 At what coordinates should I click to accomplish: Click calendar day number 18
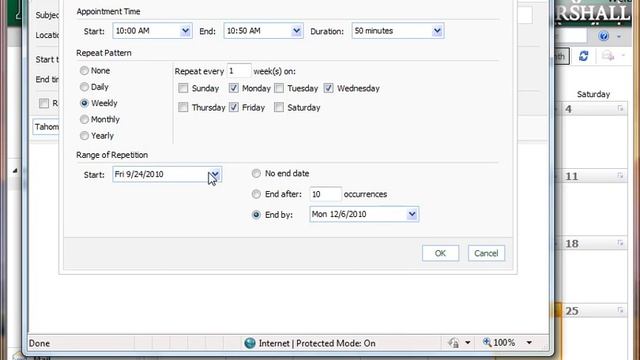572,244
